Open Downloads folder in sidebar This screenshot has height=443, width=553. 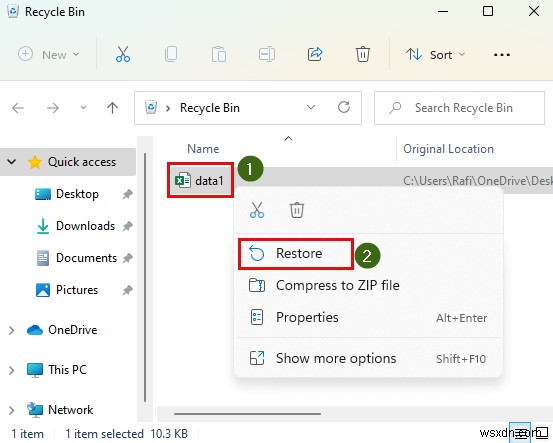click(85, 226)
